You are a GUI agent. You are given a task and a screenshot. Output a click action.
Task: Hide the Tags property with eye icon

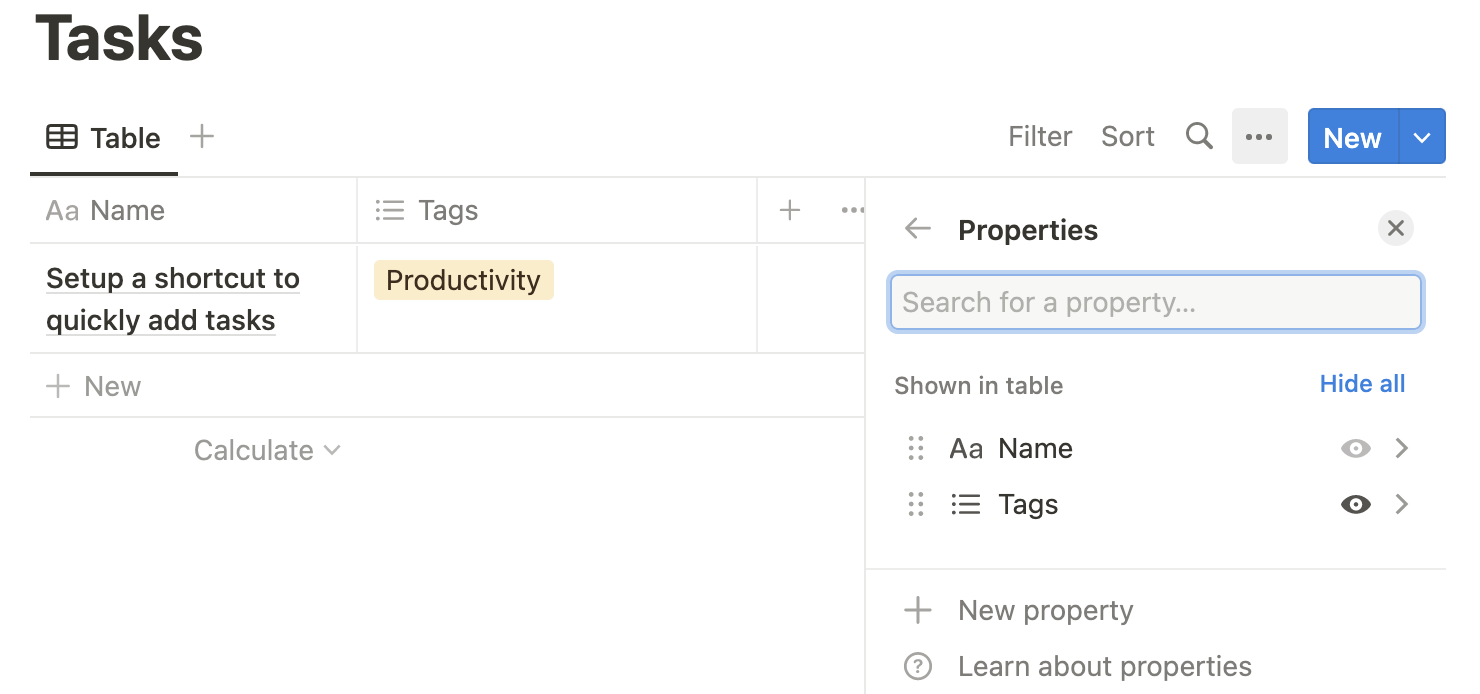coord(1355,505)
